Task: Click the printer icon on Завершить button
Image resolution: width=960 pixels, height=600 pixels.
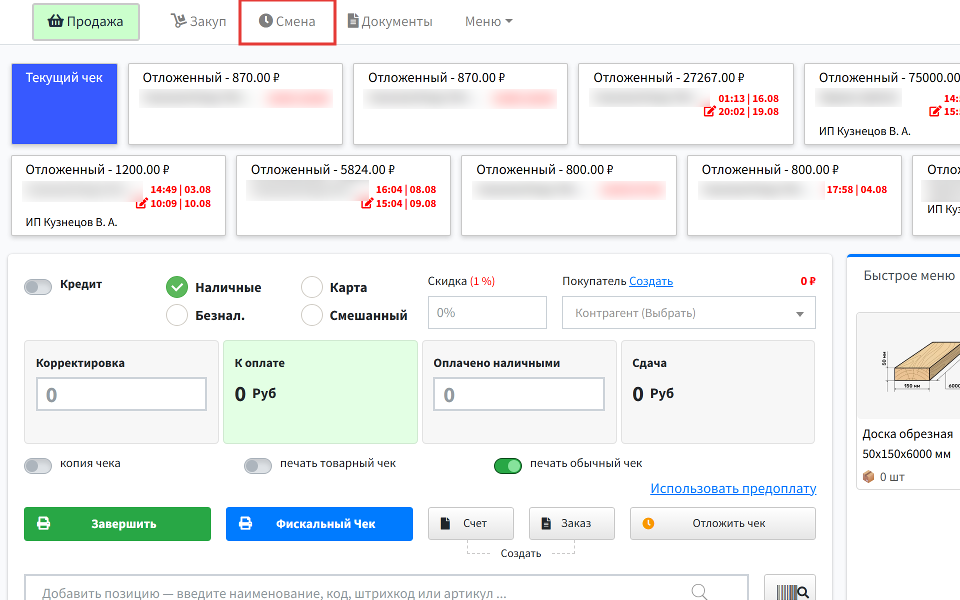Action: tap(43, 523)
